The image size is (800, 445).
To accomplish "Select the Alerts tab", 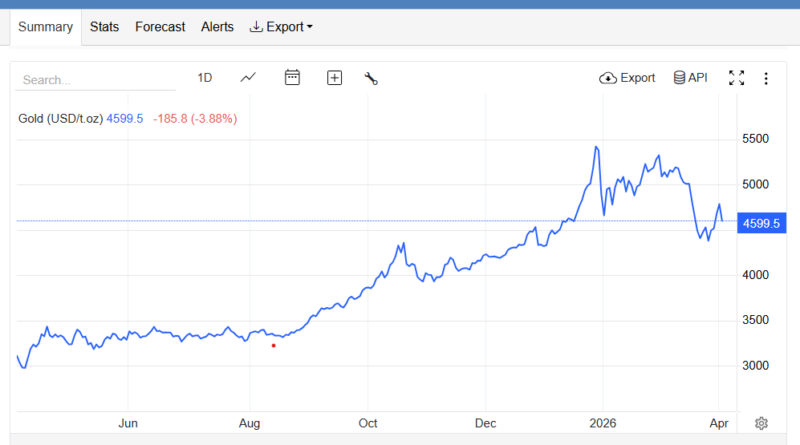I will (216, 27).
